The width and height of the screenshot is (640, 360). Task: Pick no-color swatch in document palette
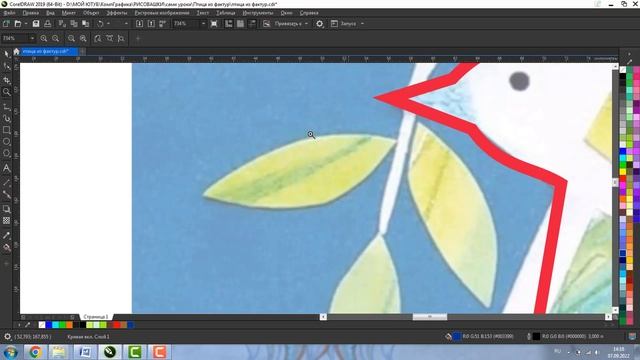tap(42, 325)
